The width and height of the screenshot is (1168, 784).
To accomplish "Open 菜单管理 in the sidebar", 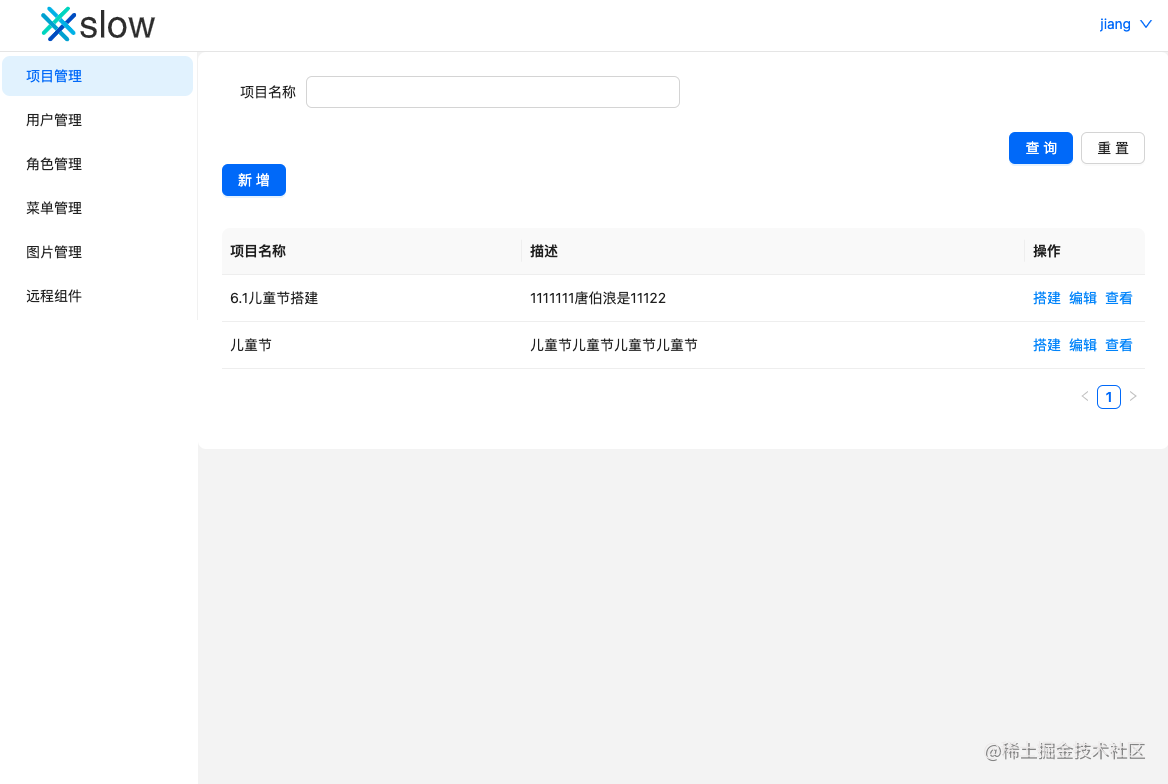I will pos(98,208).
